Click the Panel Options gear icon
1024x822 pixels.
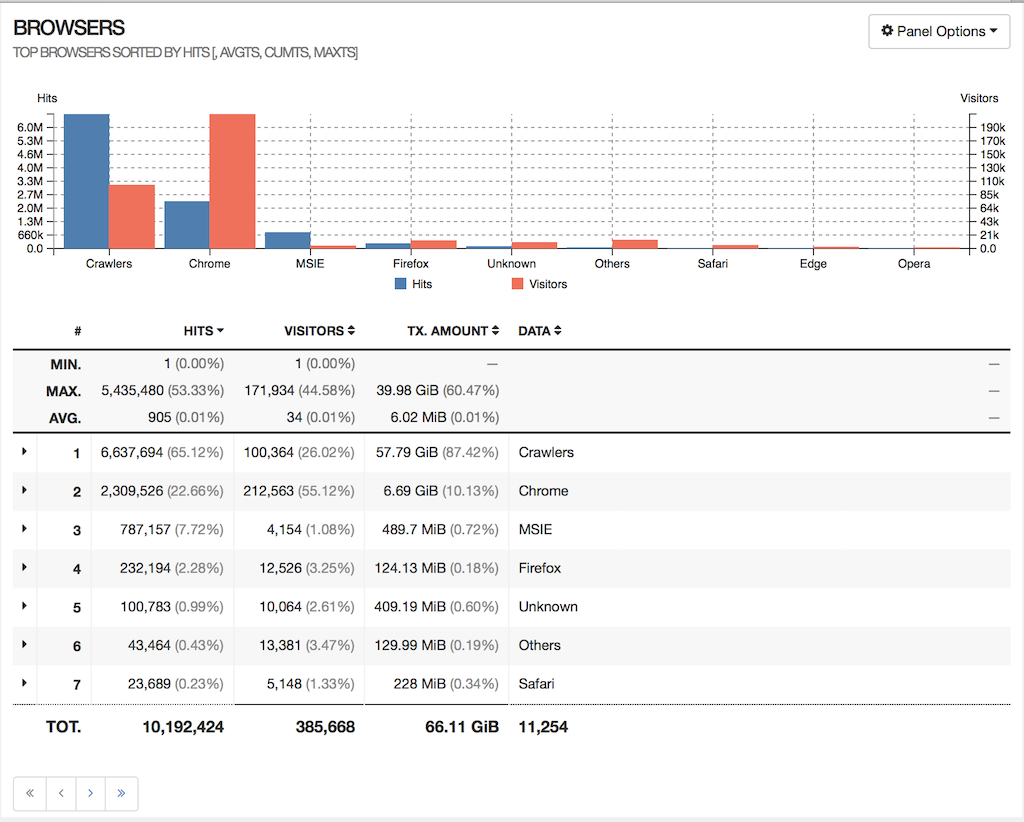[x=888, y=31]
